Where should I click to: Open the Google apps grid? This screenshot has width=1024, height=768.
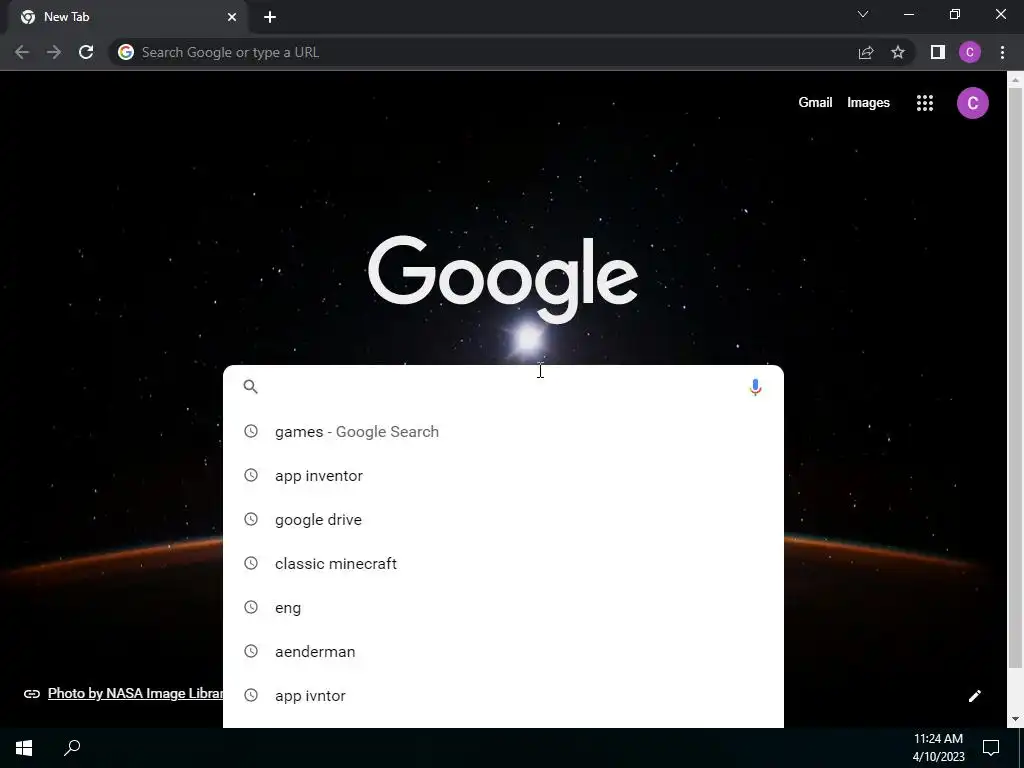[925, 103]
